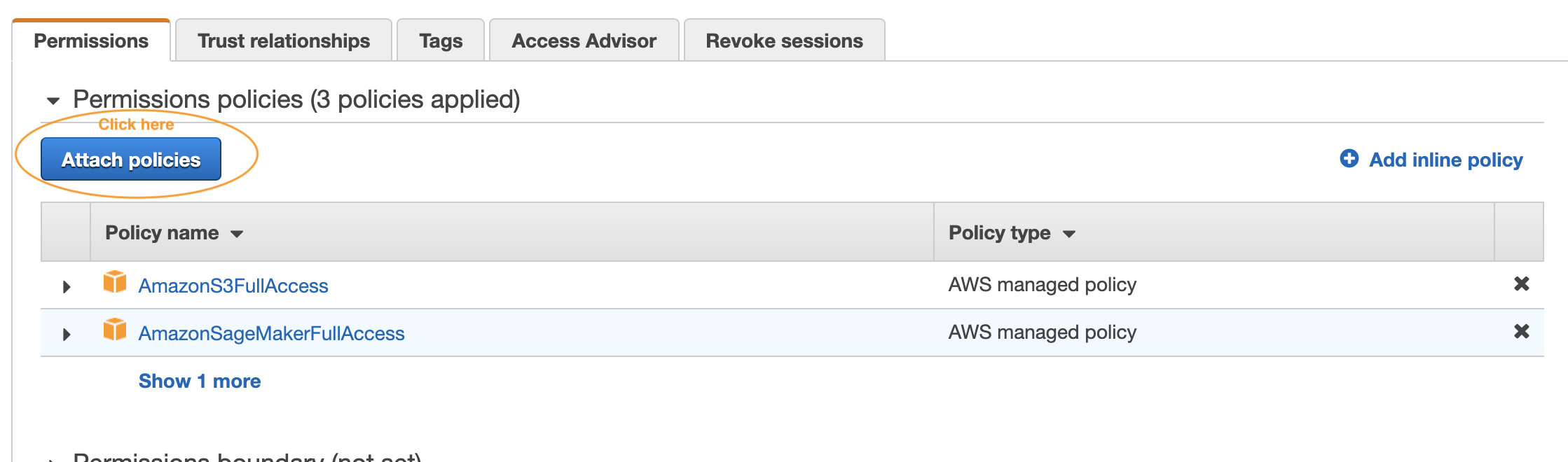Click the AmazonSageMakerFullAccess policy cube icon
The height and width of the screenshot is (462, 1568).
115,330
